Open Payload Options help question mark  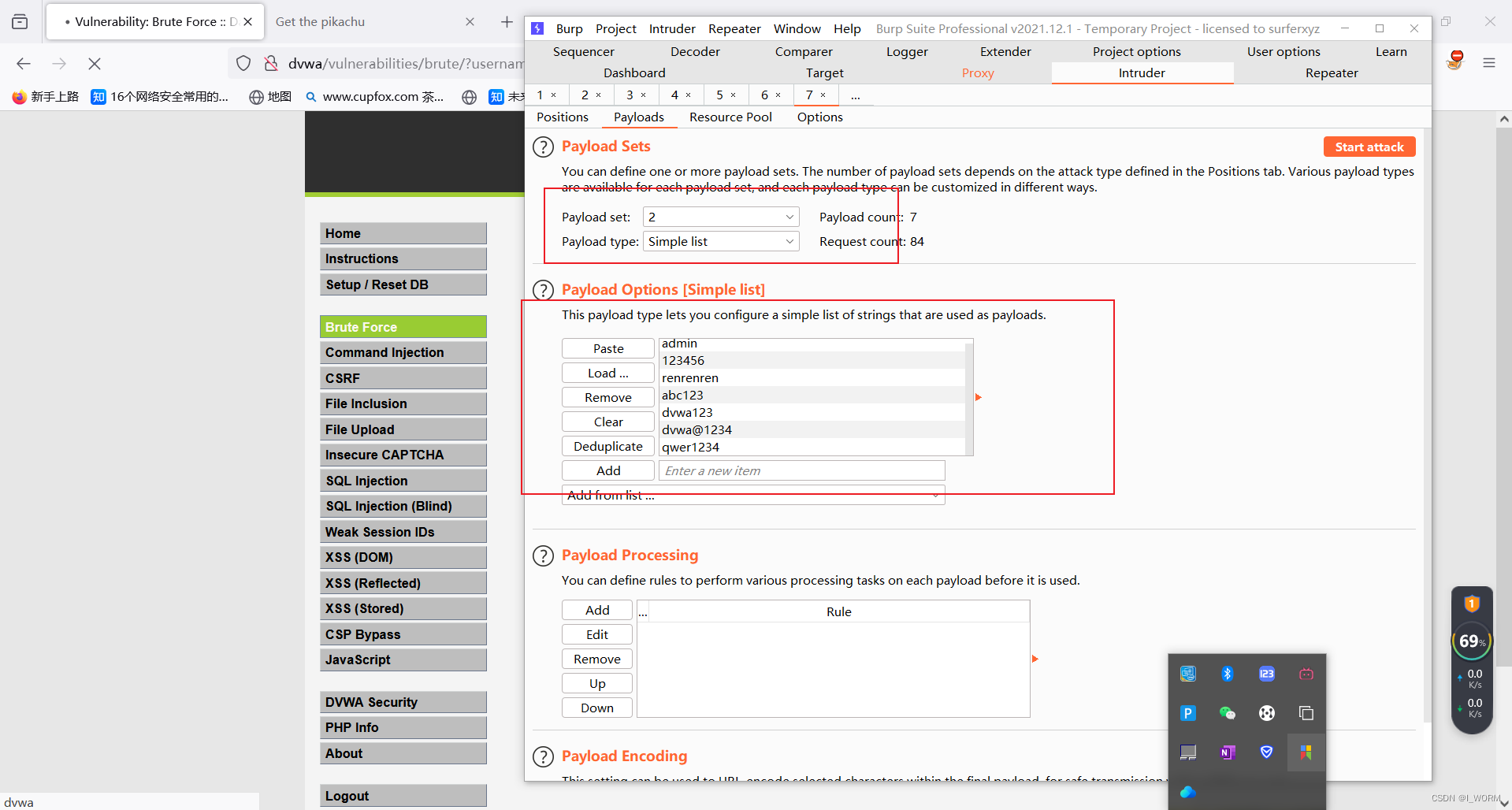pyautogui.click(x=543, y=290)
